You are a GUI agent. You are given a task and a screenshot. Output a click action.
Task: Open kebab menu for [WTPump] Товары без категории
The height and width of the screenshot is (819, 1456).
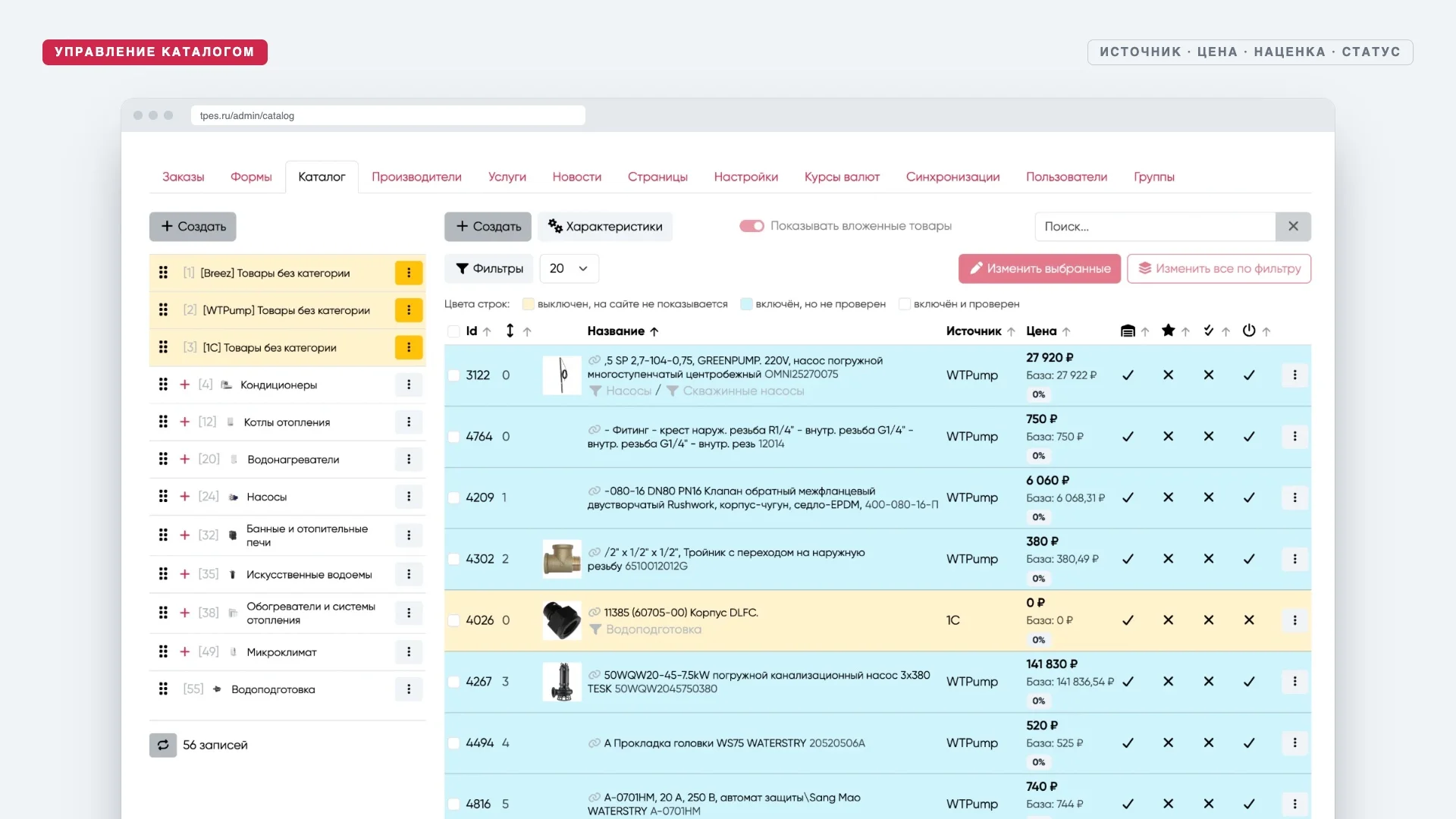click(408, 310)
